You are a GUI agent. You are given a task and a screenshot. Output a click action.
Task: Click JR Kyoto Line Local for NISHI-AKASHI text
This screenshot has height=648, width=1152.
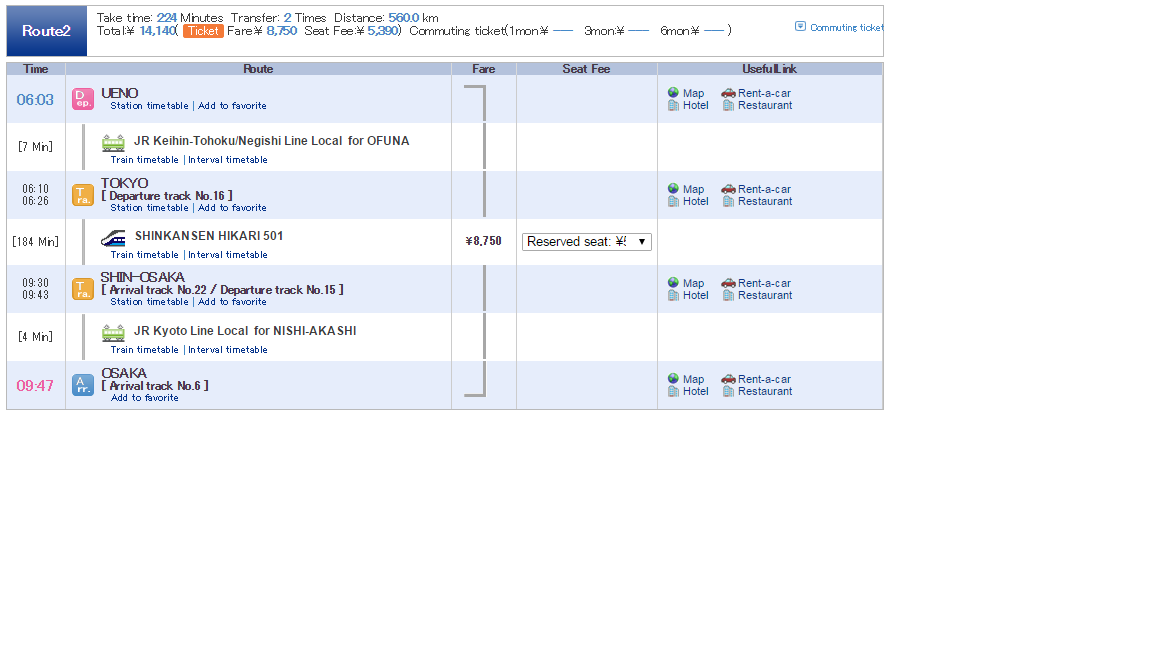[245, 331]
